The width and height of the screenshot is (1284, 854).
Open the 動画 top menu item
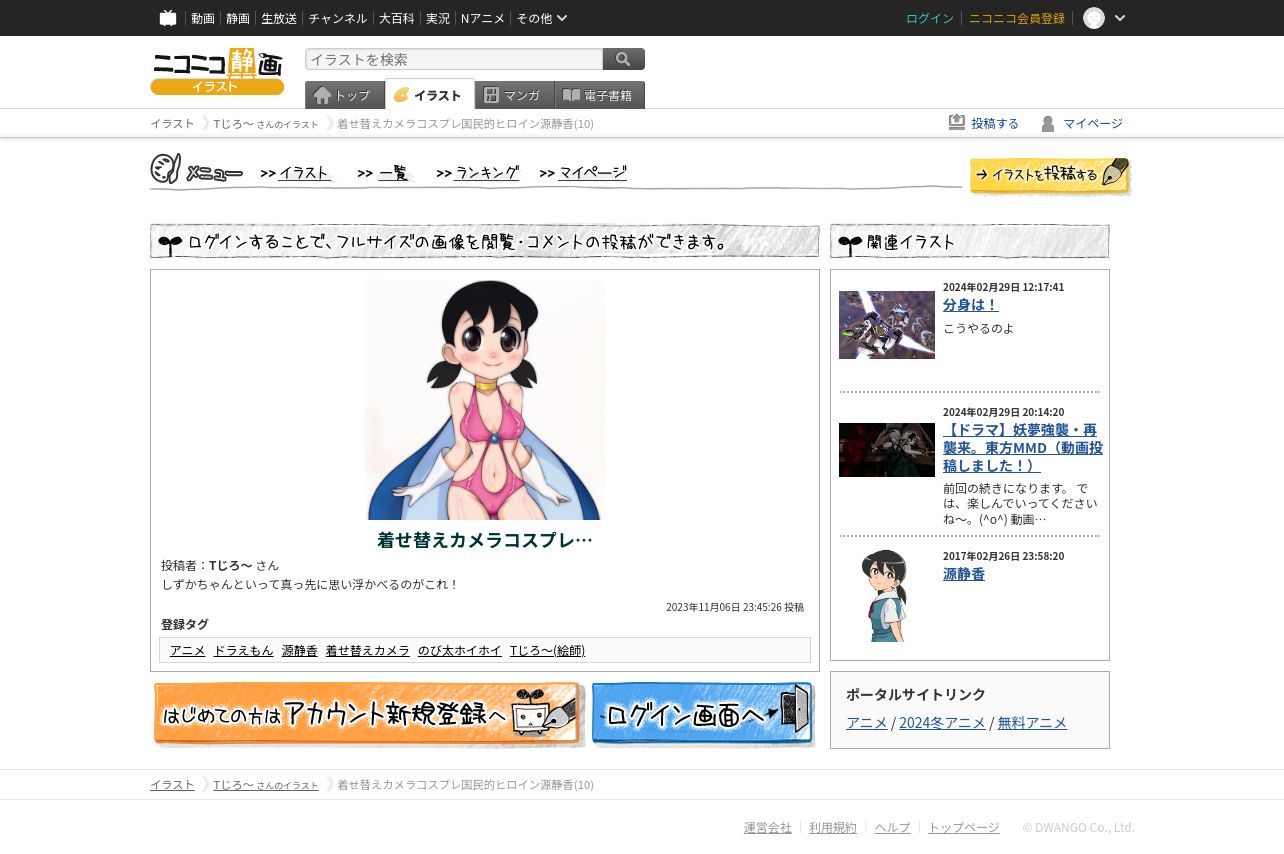(203, 18)
